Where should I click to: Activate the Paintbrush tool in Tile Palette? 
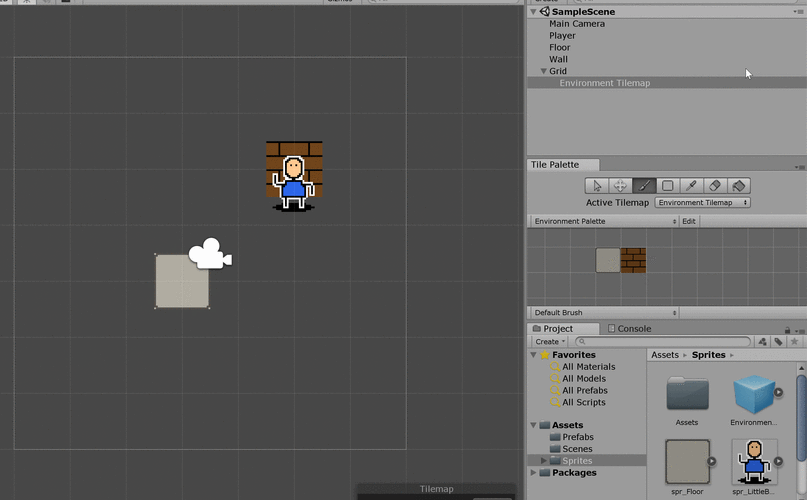(644, 185)
